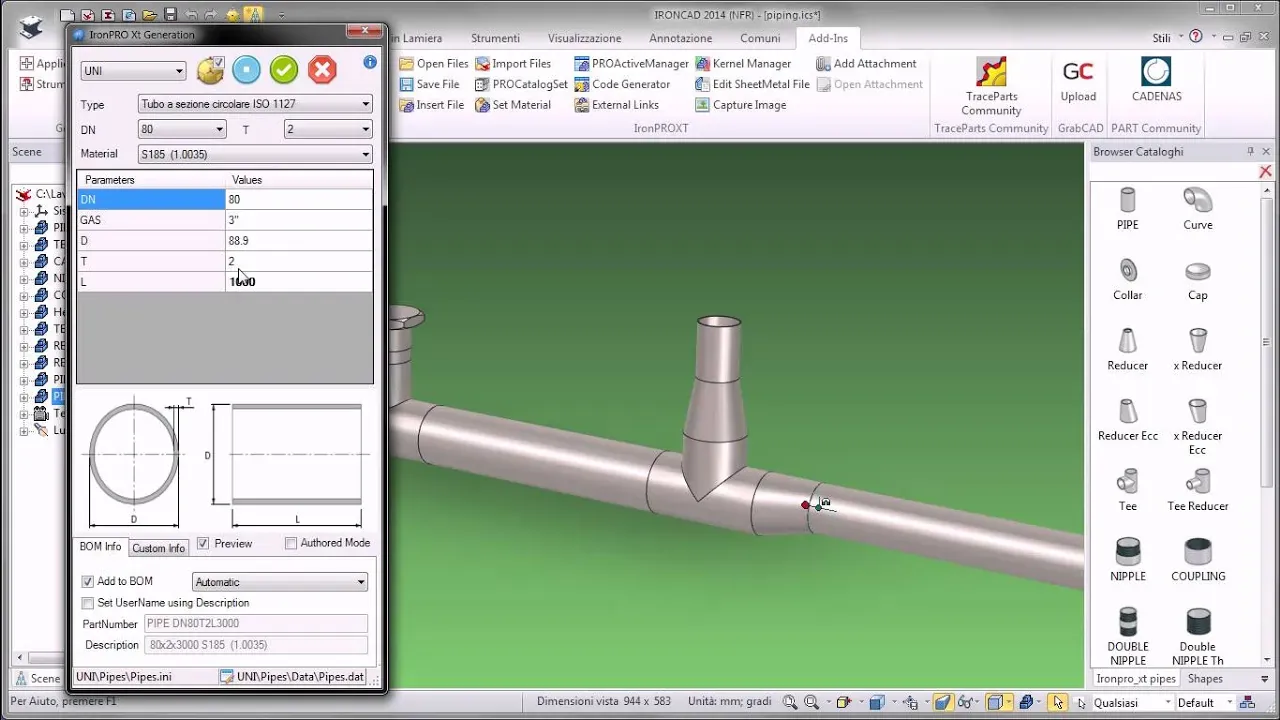The image size is (1280, 720).
Task: Select the Reducer Ecc catalog item
Action: point(1127,420)
